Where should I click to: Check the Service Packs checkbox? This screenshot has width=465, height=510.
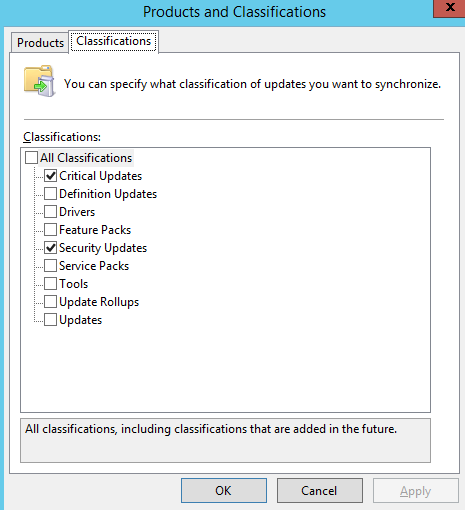[x=50, y=266]
